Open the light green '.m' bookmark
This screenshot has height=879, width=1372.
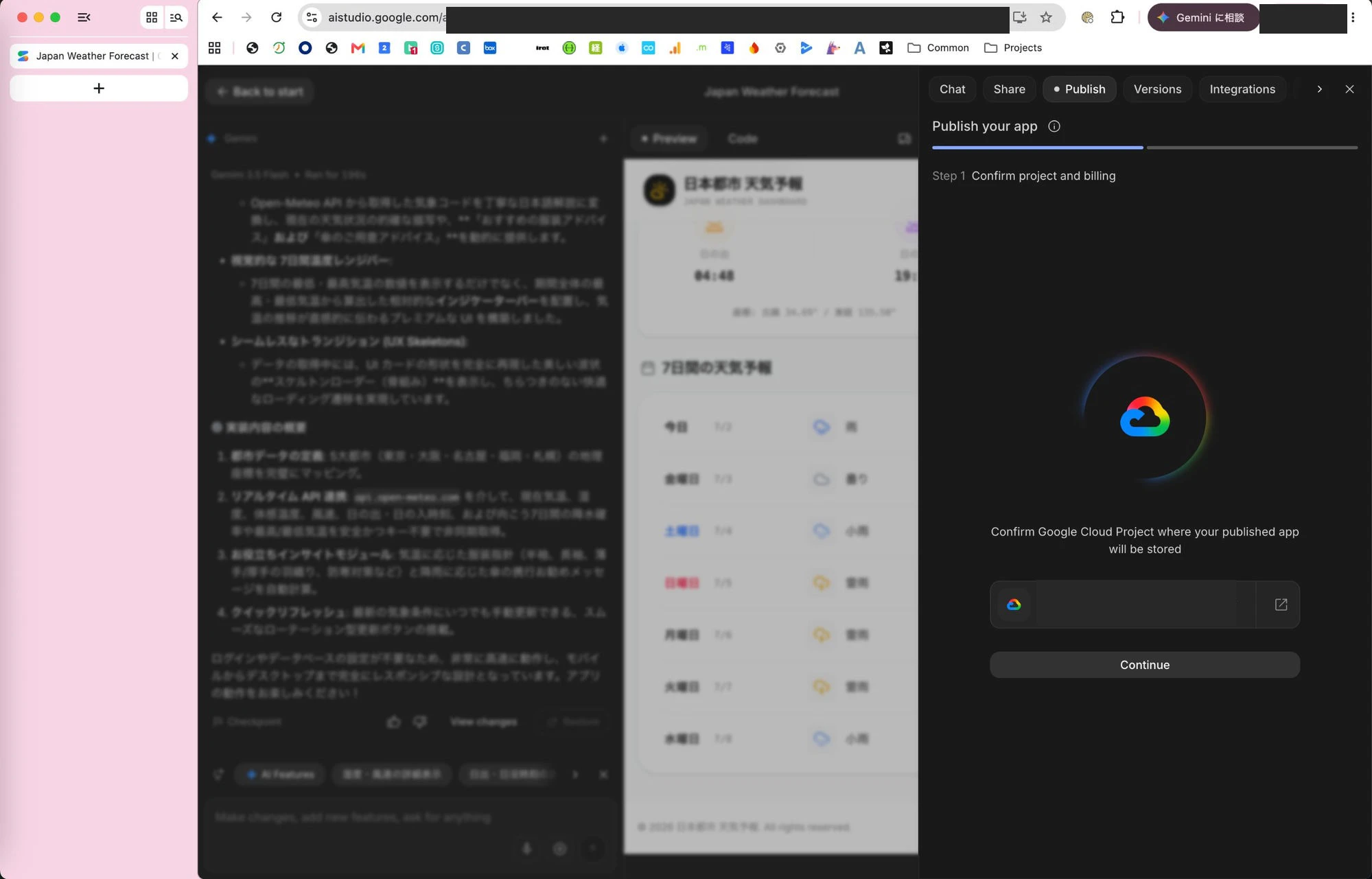coord(701,47)
